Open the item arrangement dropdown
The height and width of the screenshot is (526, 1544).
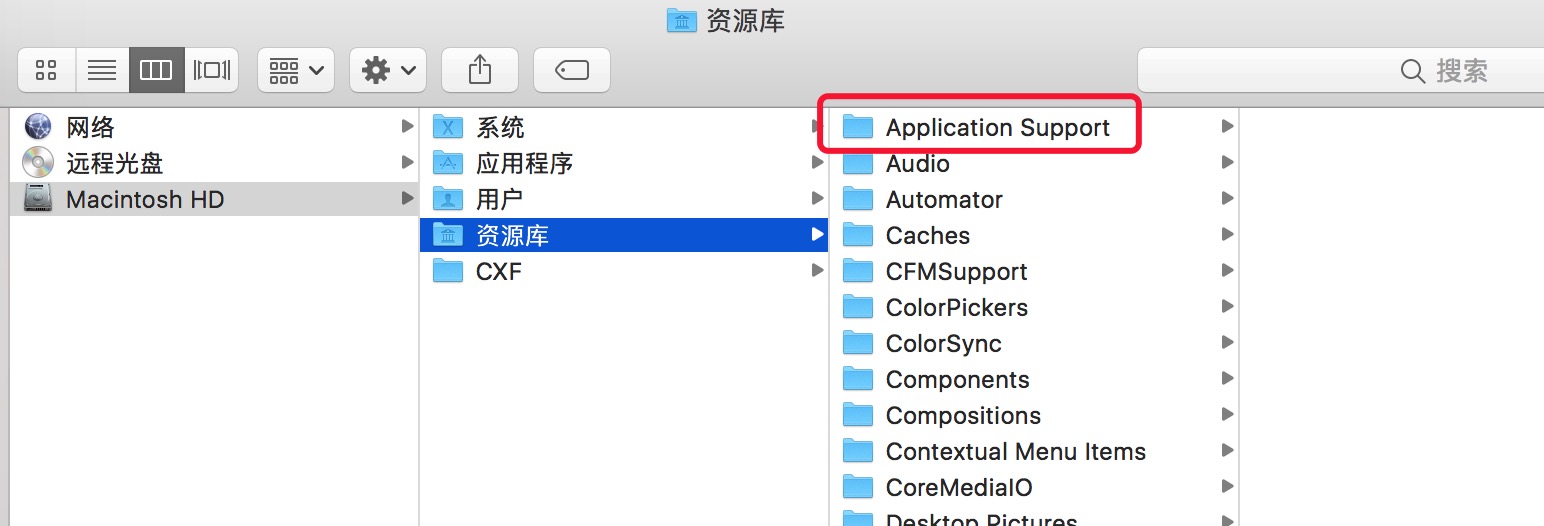tap(295, 70)
